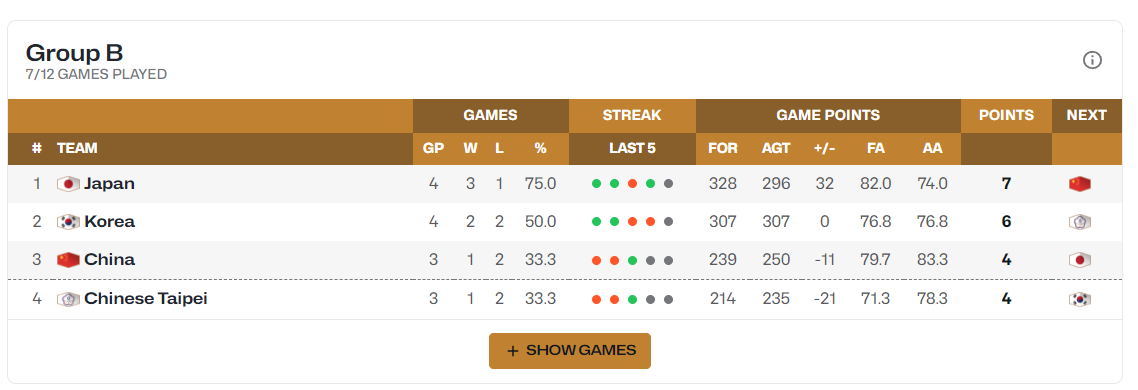Click Korea's last orange streak dot

[650, 222]
